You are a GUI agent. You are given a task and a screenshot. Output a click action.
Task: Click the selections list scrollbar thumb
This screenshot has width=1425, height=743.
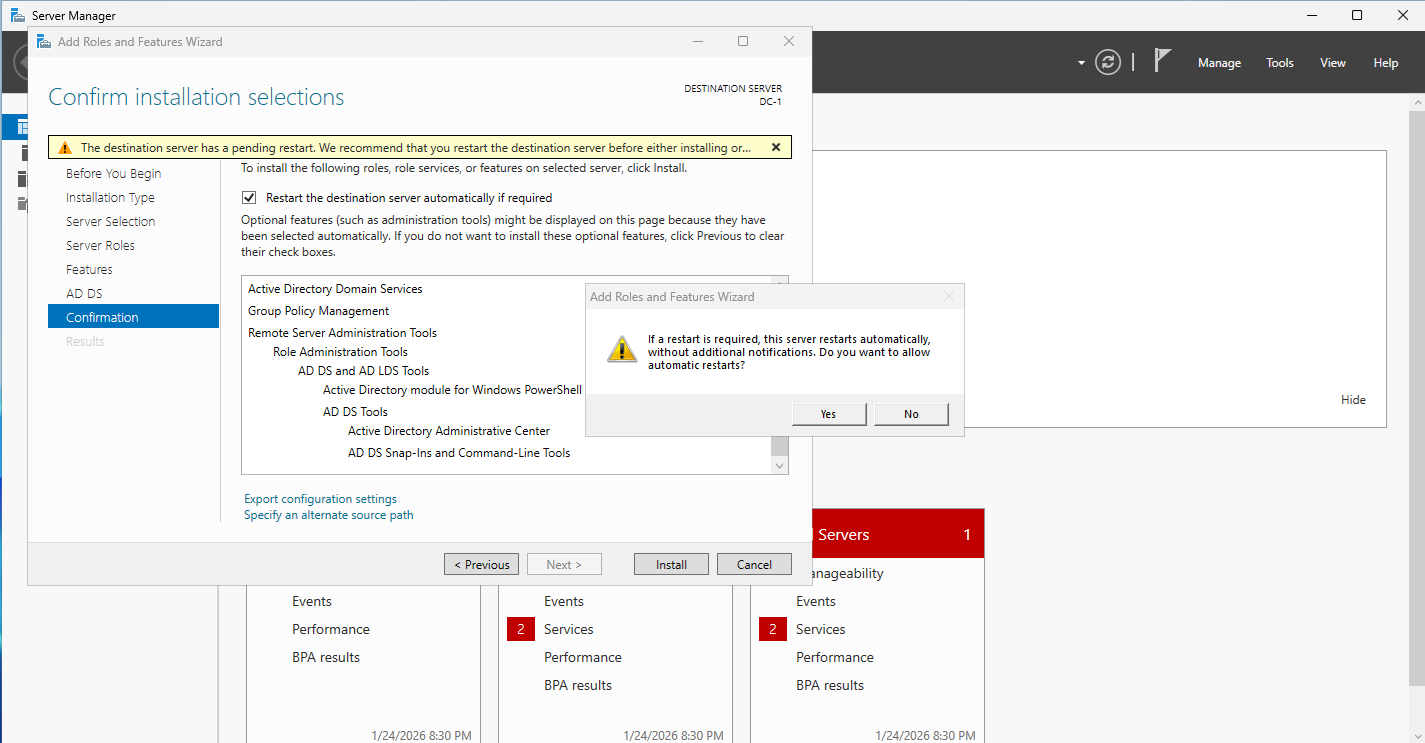[x=780, y=446]
